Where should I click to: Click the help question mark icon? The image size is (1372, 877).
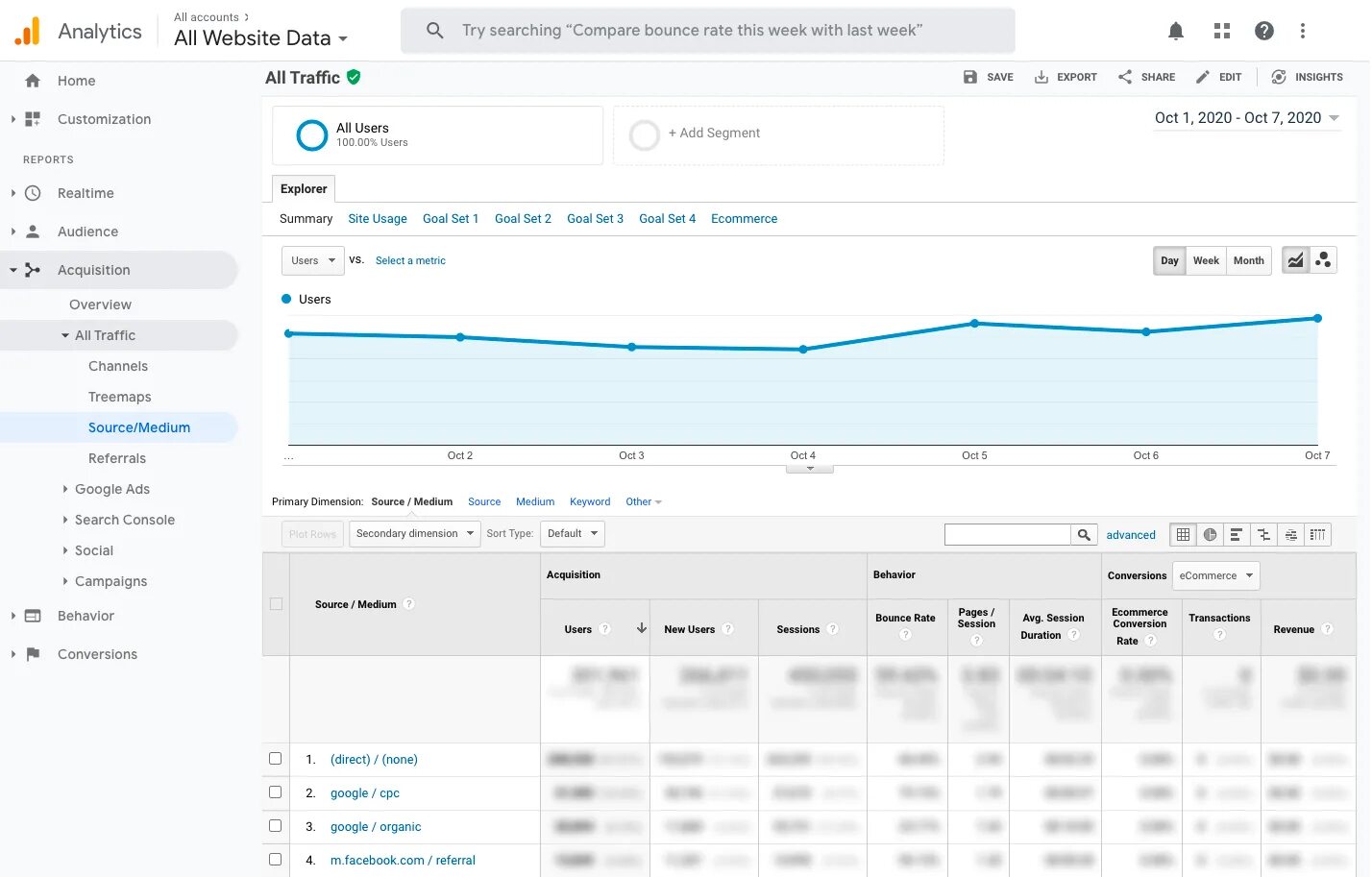(1264, 31)
